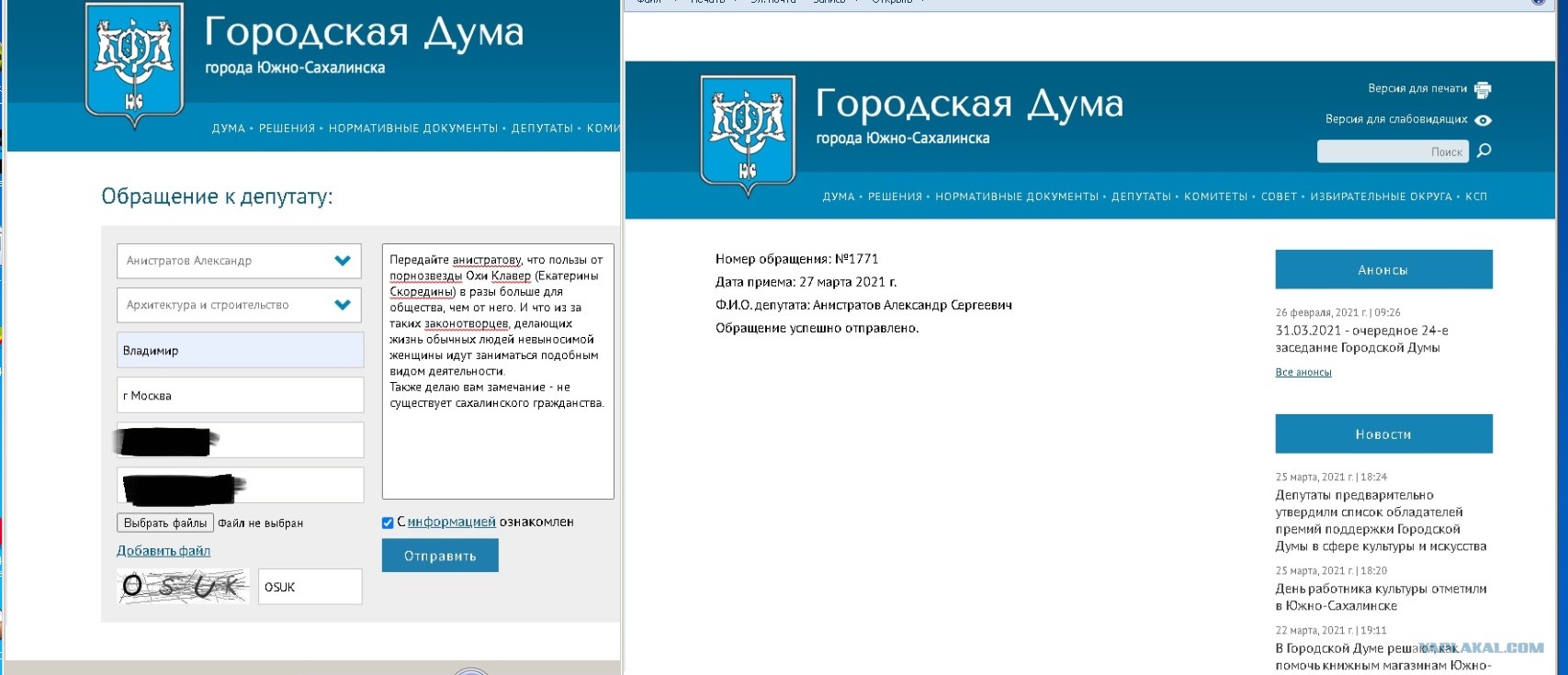1568x675 pixels.
Task: Click the Версия для печати link
Action: pyautogui.click(x=1417, y=89)
